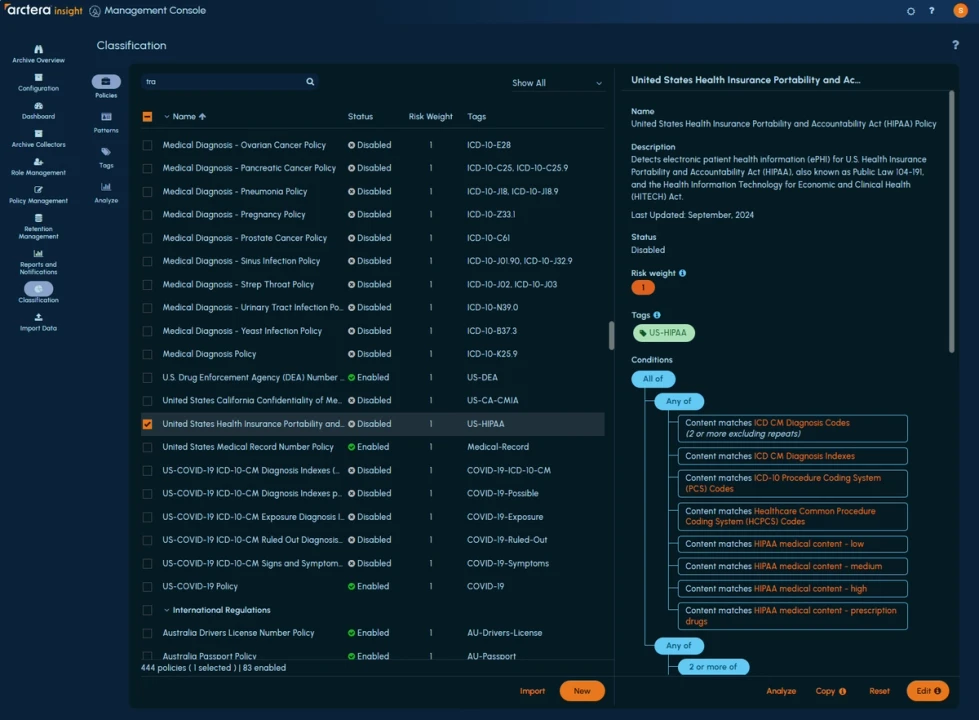Click the Edit button for the policy

[x=926, y=690]
